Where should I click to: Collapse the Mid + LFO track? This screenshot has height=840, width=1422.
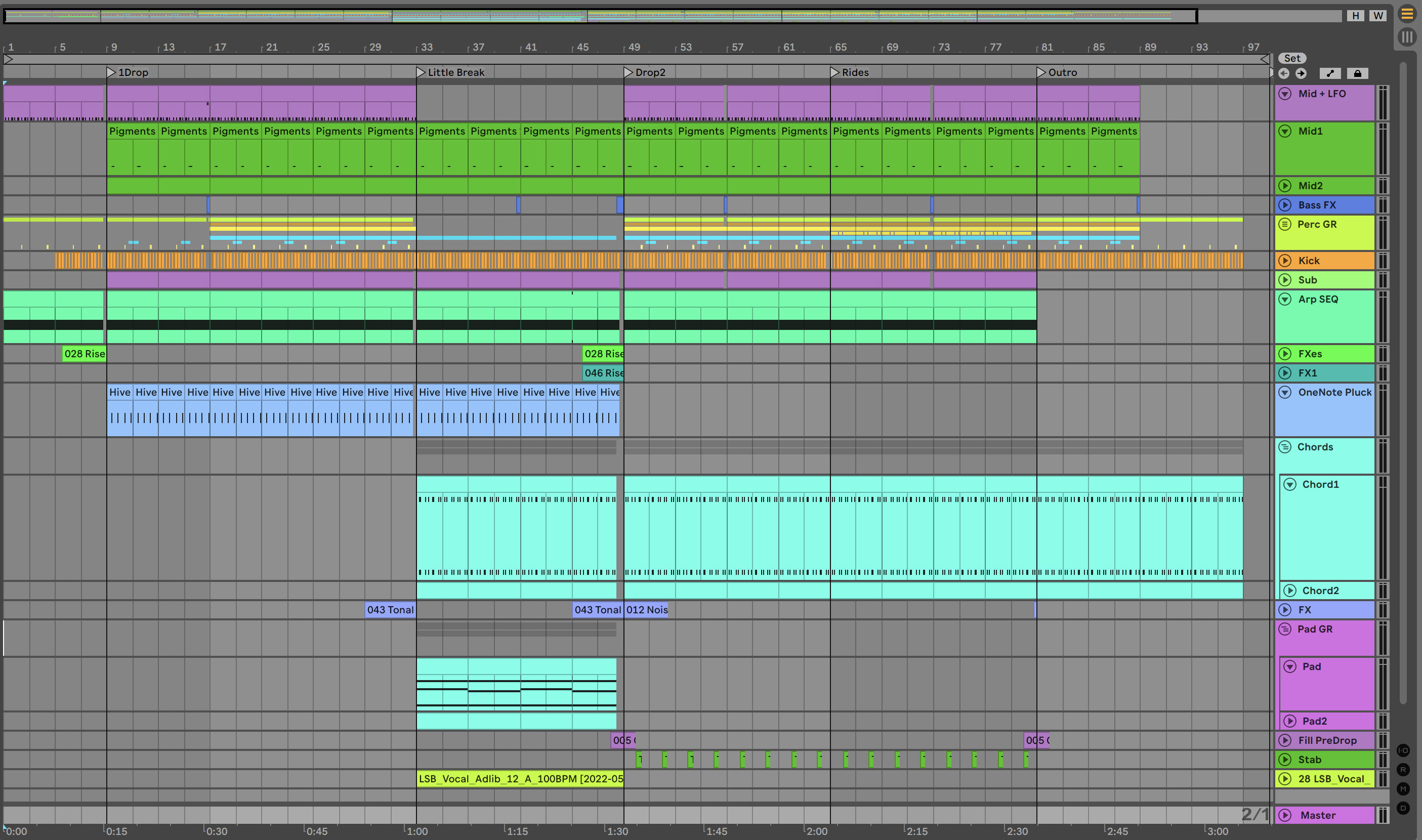tap(1285, 94)
